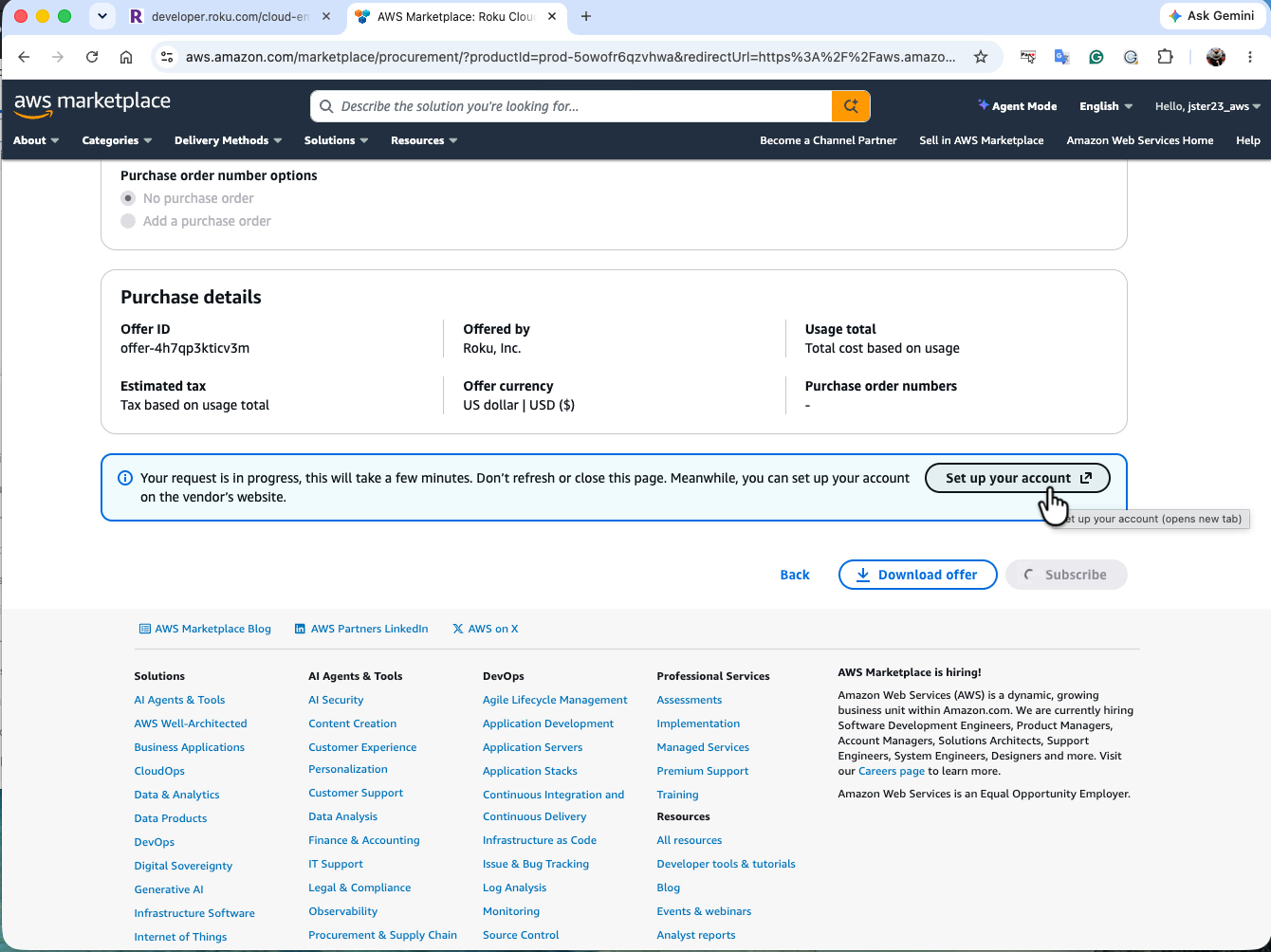The height and width of the screenshot is (952, 1271).
Task: Click the browser forward arrow
Action: 58,57
